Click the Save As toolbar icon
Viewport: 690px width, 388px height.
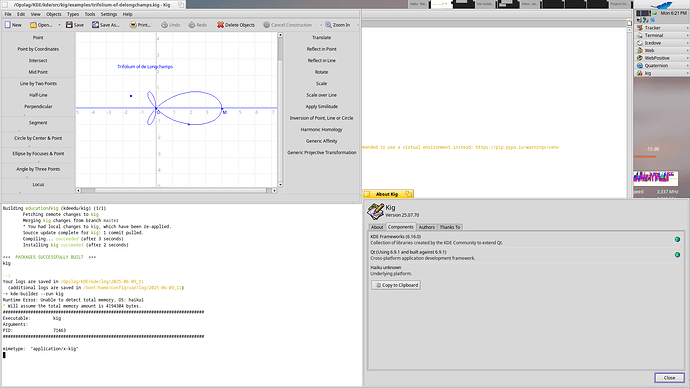[95, 25]
